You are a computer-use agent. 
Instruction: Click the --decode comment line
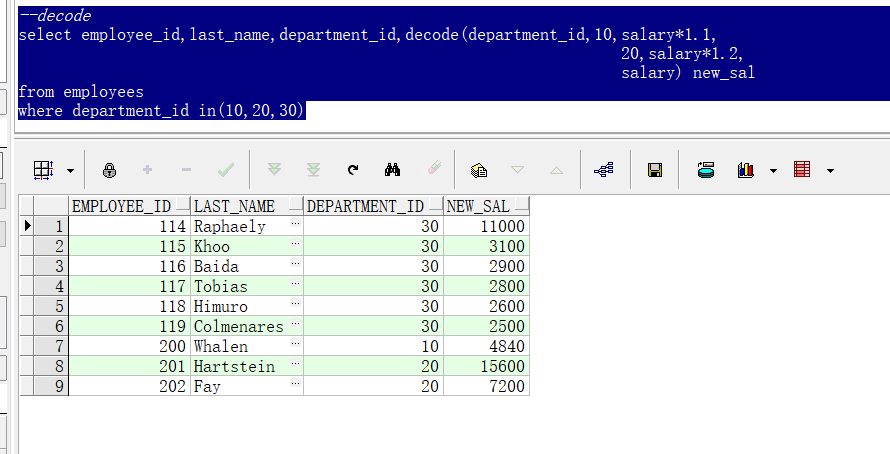tap(54, 15)
